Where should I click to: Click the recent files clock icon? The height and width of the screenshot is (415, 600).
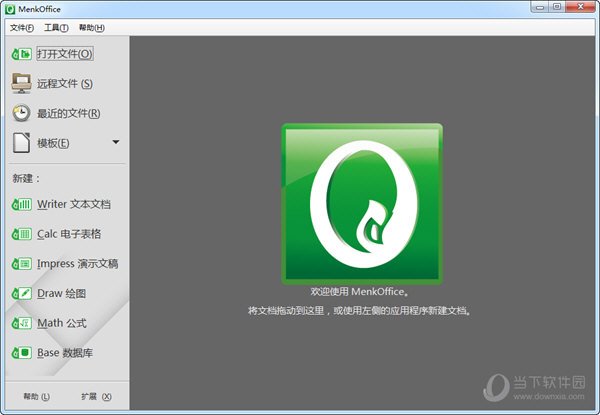21,113
